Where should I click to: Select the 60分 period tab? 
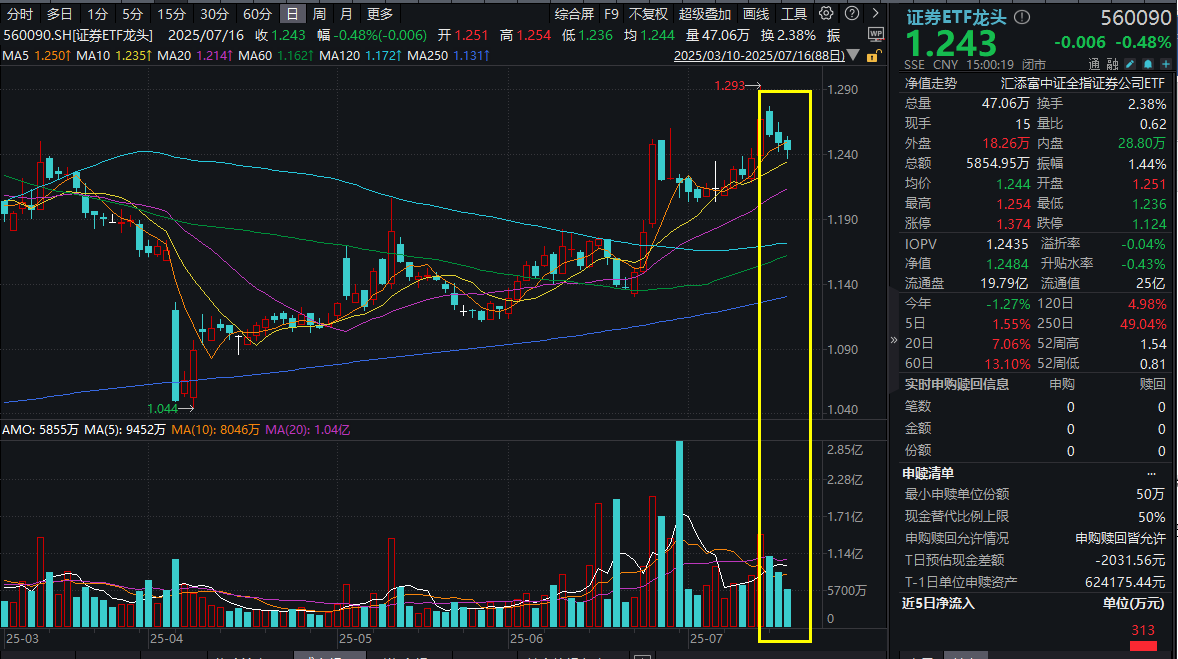tap(257, 14)
